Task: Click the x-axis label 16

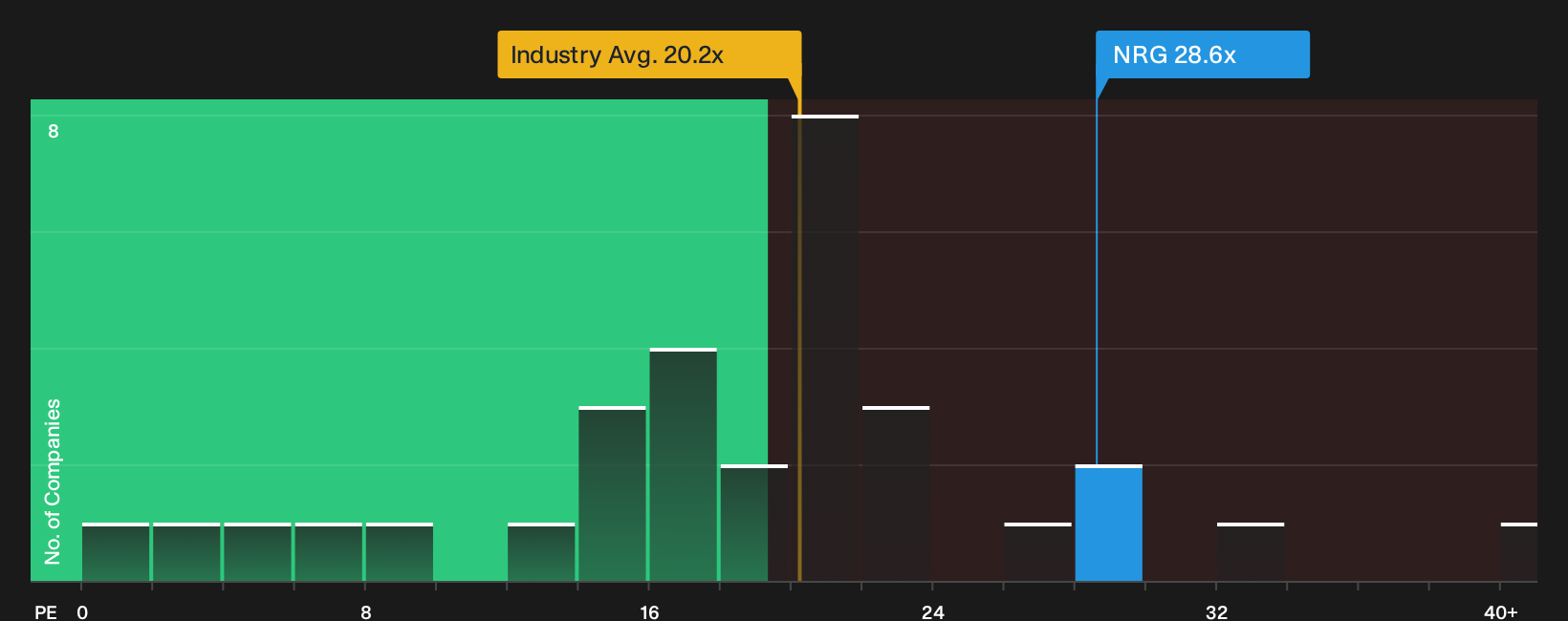Action: point(649,611)
